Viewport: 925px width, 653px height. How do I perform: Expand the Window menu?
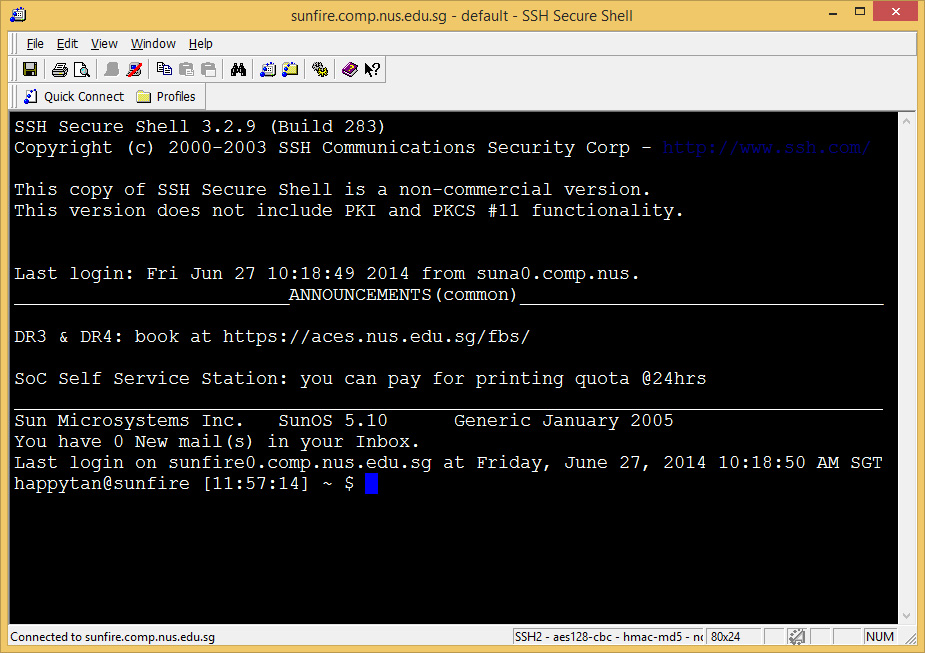pyautogui.click(x=153, y=44)
